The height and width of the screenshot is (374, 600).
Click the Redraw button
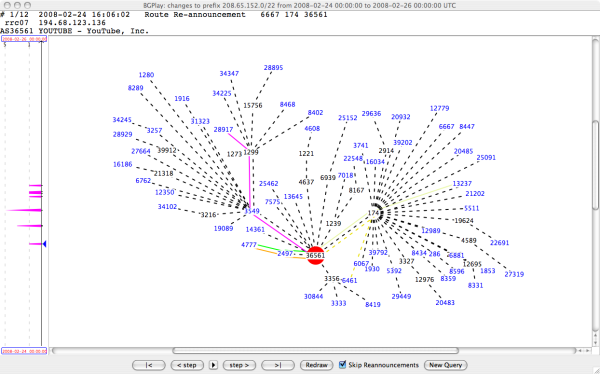pyautogui.click(x=316, y=365)
